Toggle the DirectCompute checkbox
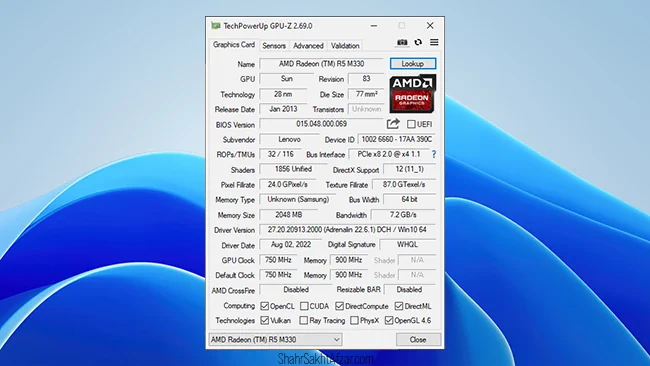The image size is (650, 366). pyautogui.click(x=340, y=306)
